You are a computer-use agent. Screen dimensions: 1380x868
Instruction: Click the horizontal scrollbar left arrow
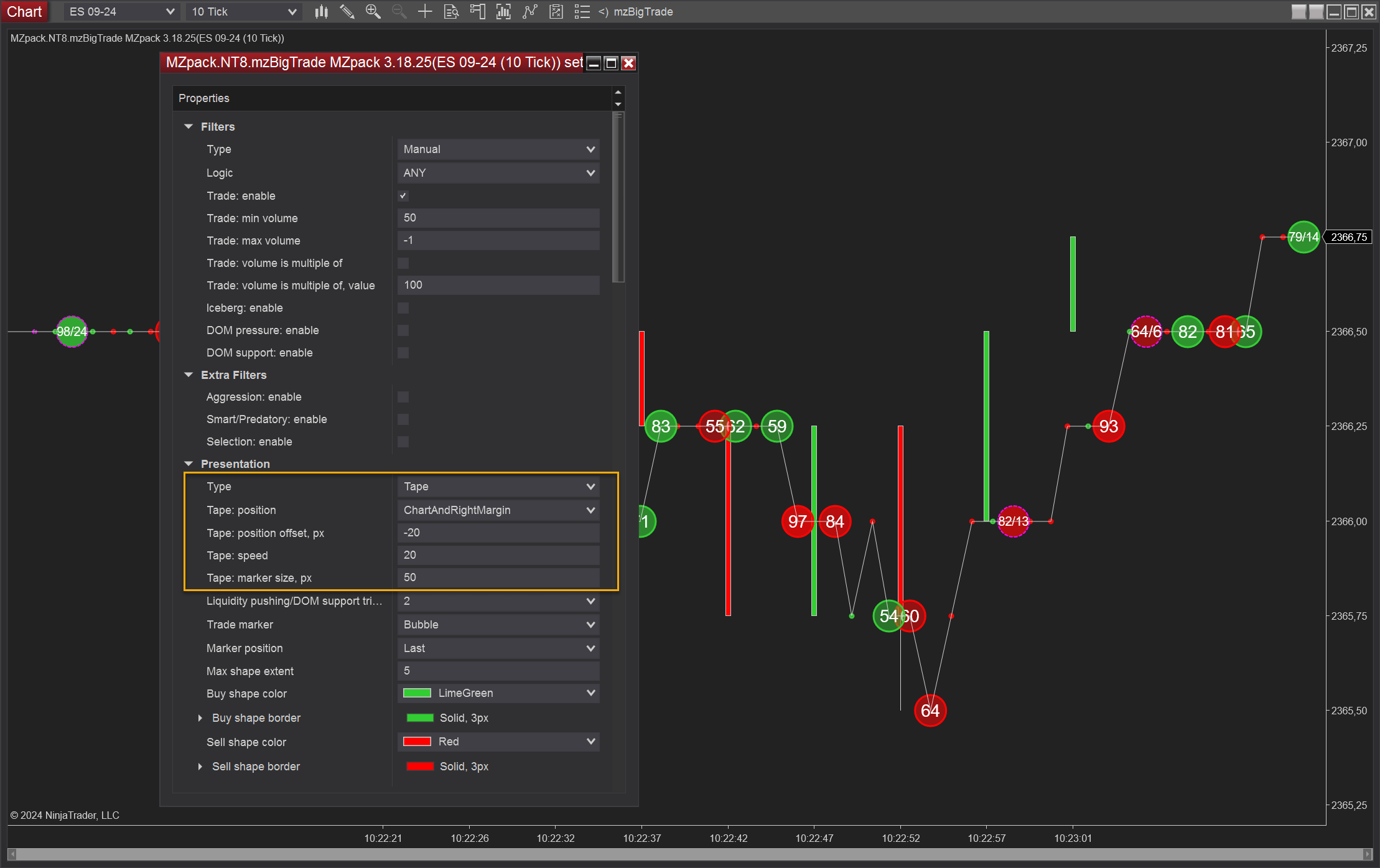coord(12,854)
